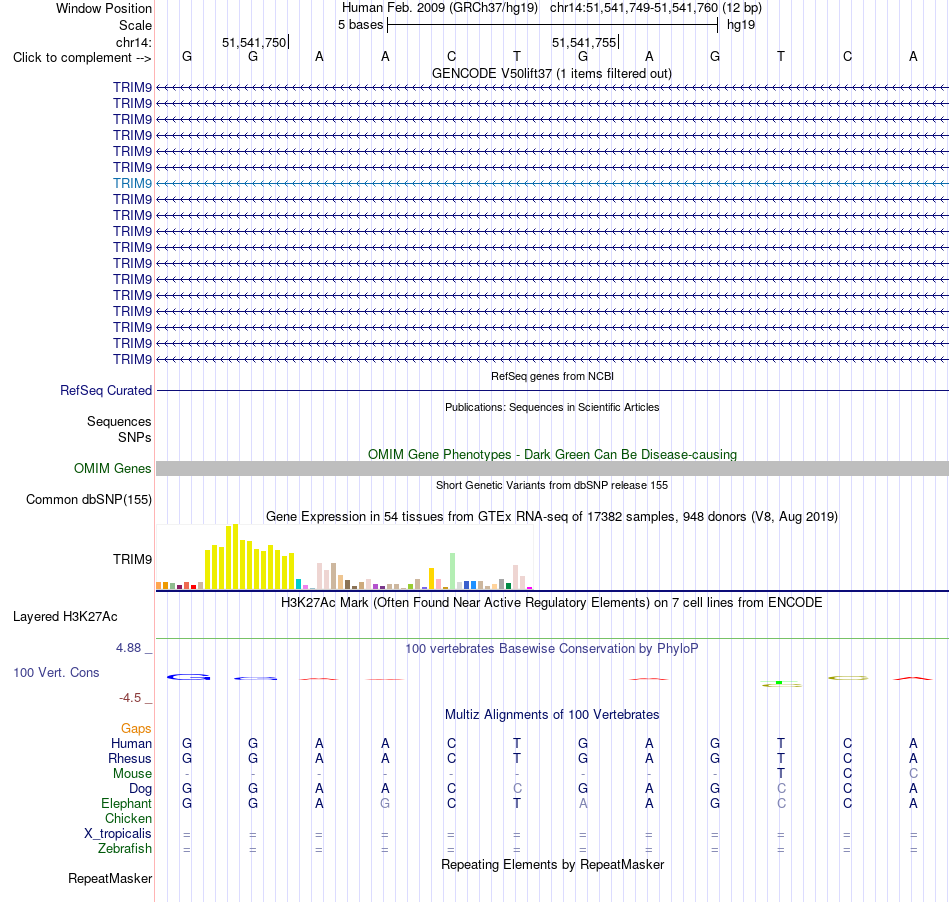Viewport: 950px width, 902px height.
Task: Click the horizontal 5 bases scale bar
Action: 553,25
